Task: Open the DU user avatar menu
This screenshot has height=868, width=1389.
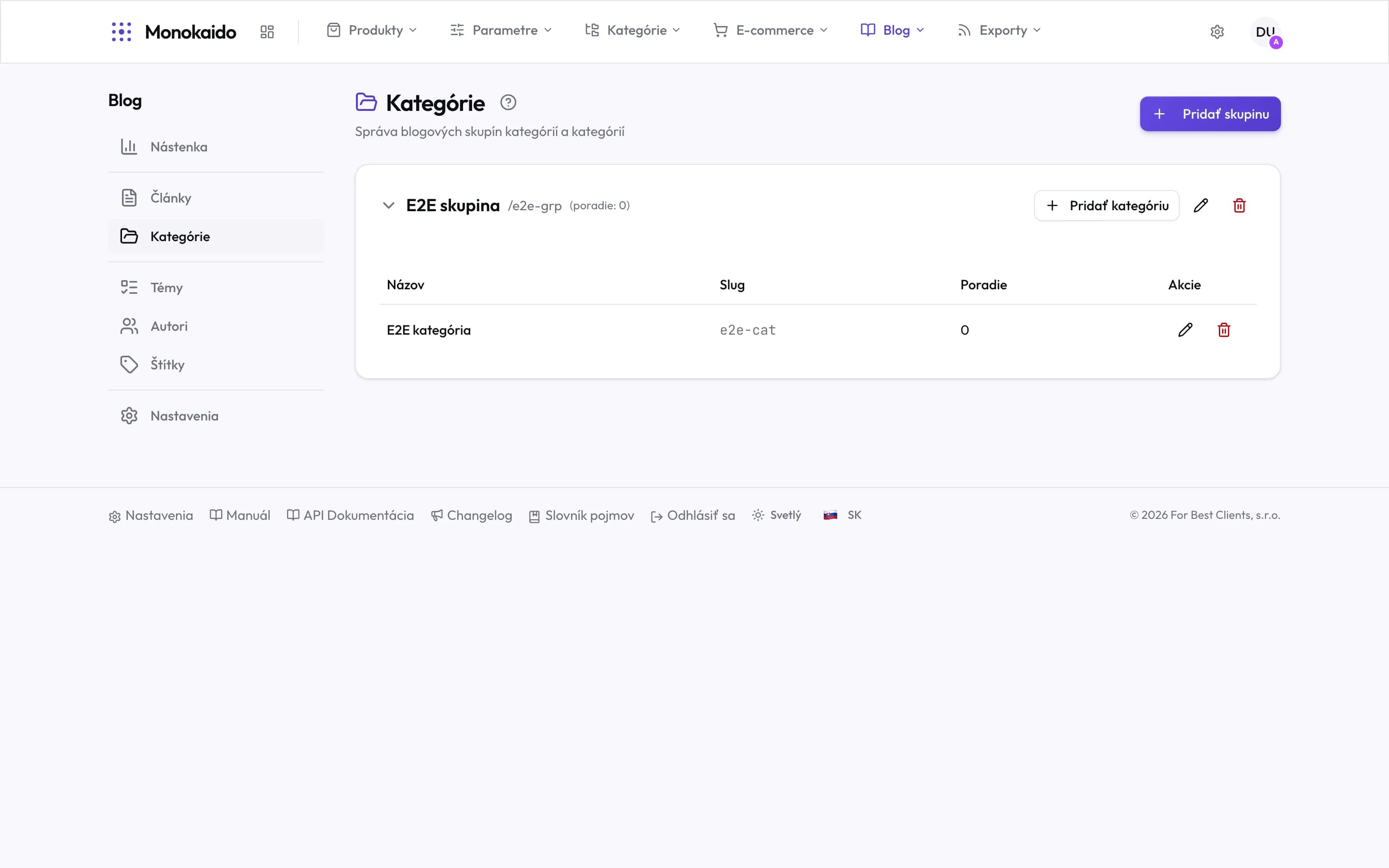Action: (1266, 32)
